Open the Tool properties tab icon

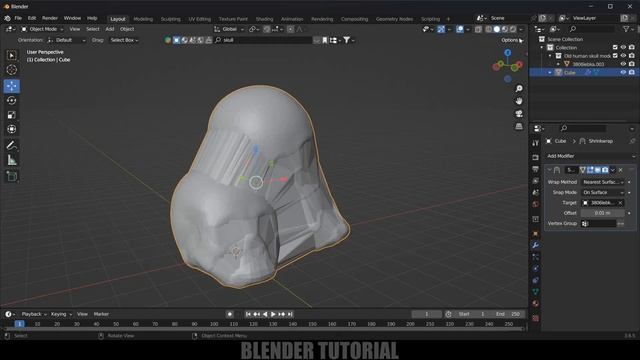[536, 143]
